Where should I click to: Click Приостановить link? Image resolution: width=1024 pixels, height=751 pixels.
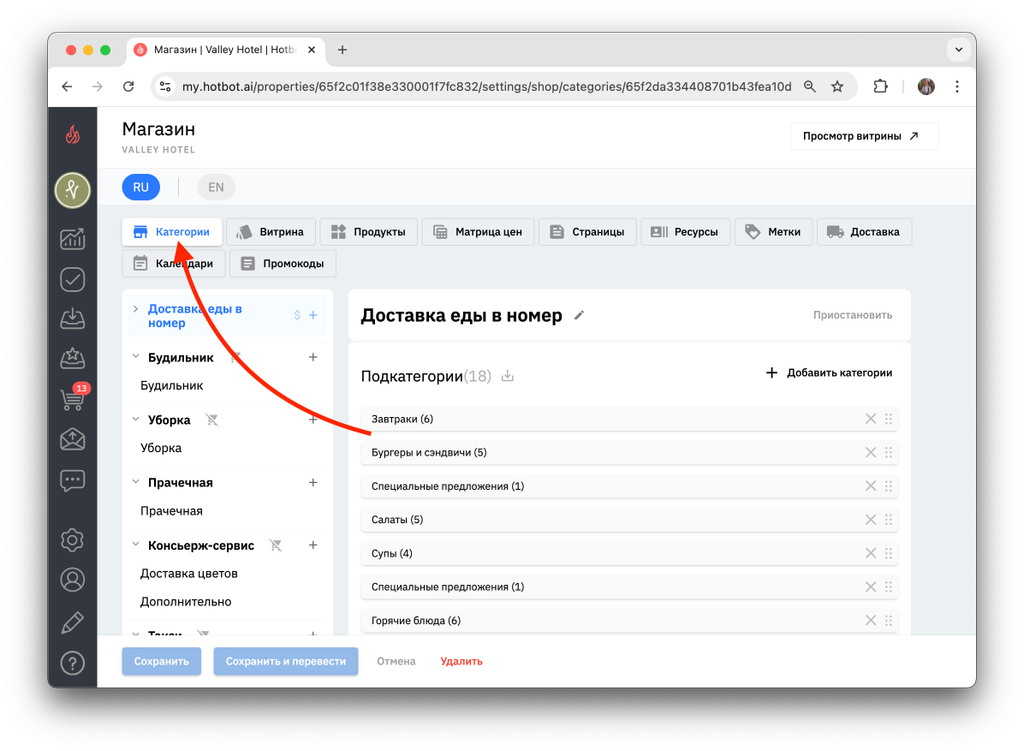tap(852, 315)
